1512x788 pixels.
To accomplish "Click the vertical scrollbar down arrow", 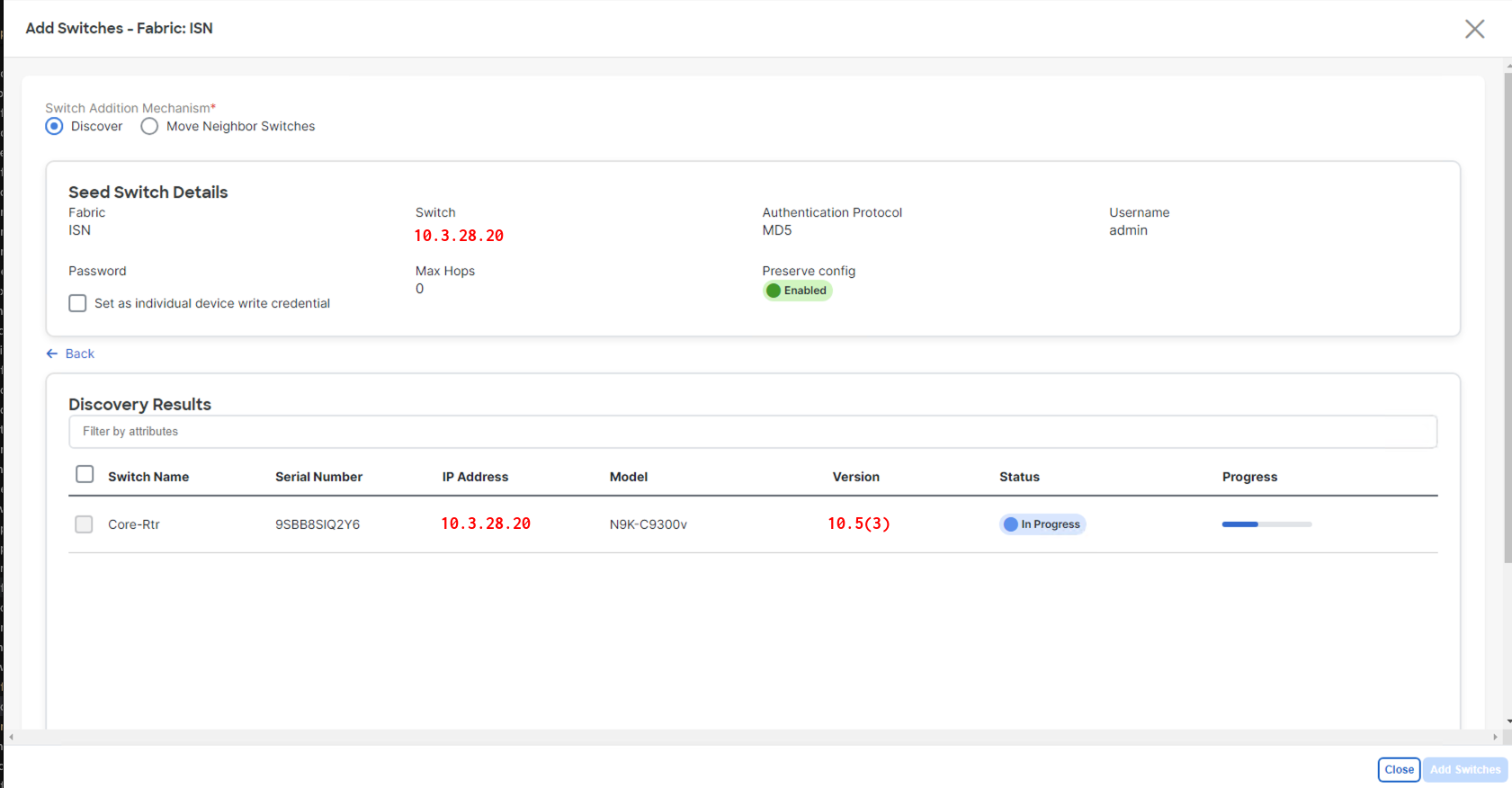I will tap(1508, 721).
